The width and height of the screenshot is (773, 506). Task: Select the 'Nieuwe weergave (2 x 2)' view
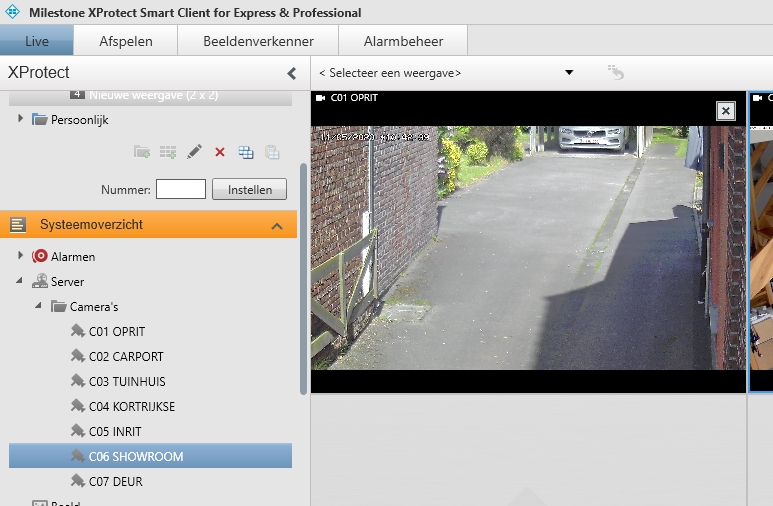click(150, 97)
